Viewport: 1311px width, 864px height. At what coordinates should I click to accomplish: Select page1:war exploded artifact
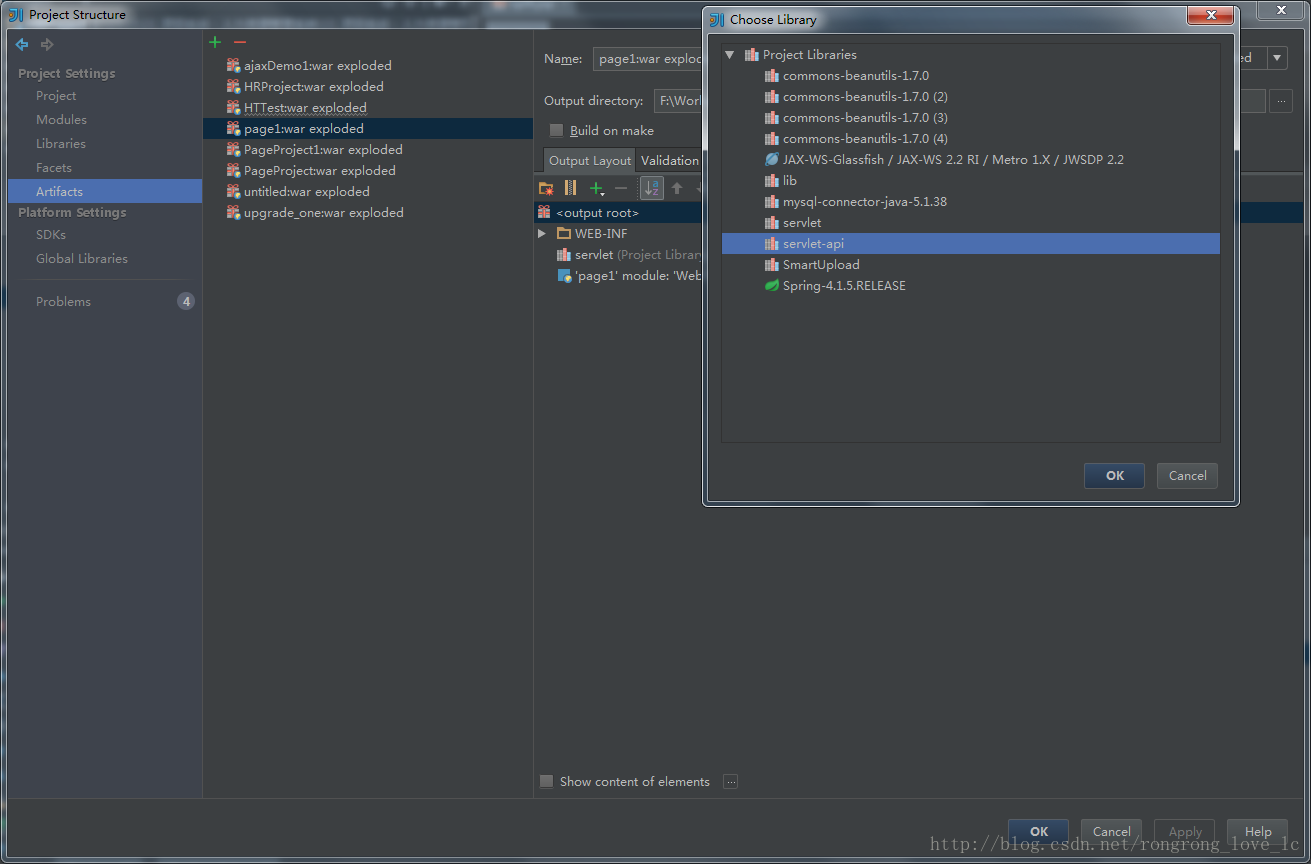368,128
